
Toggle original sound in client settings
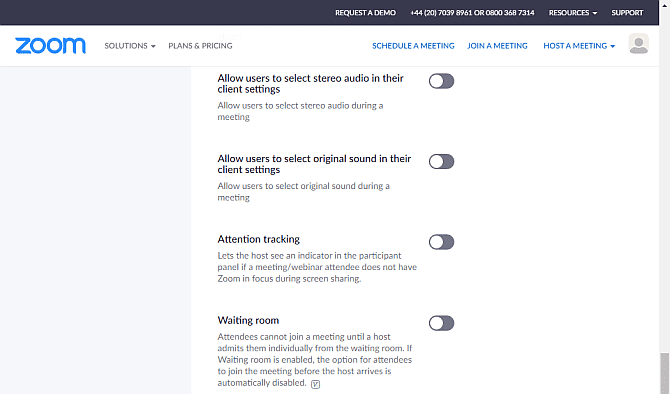coord(441,162)
